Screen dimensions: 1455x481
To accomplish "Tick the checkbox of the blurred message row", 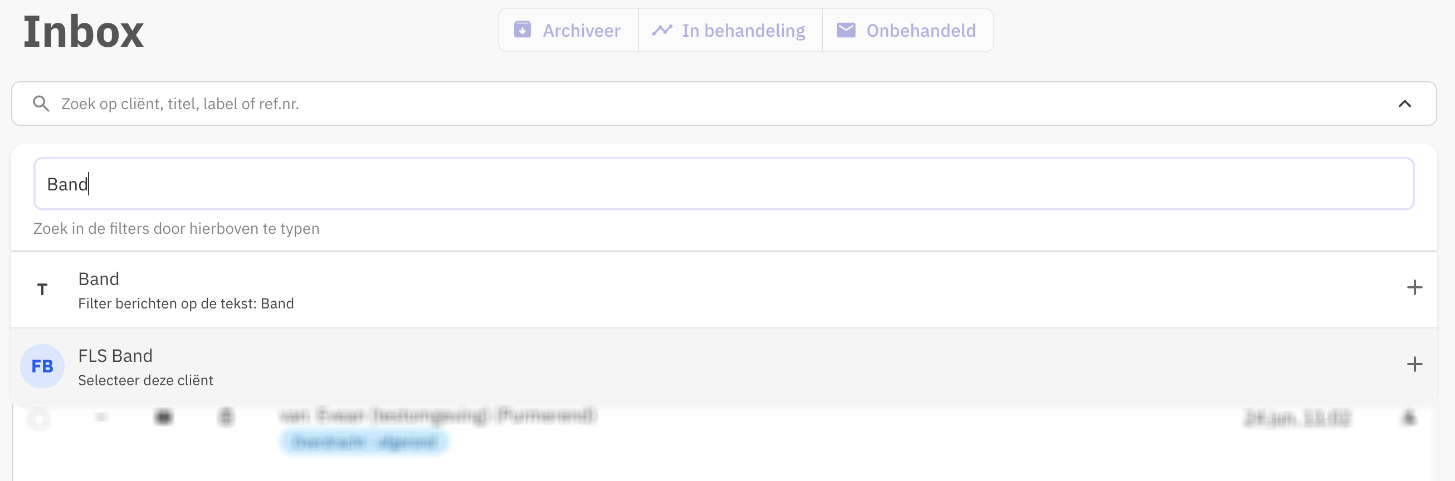I will click(x=38, y=418).
